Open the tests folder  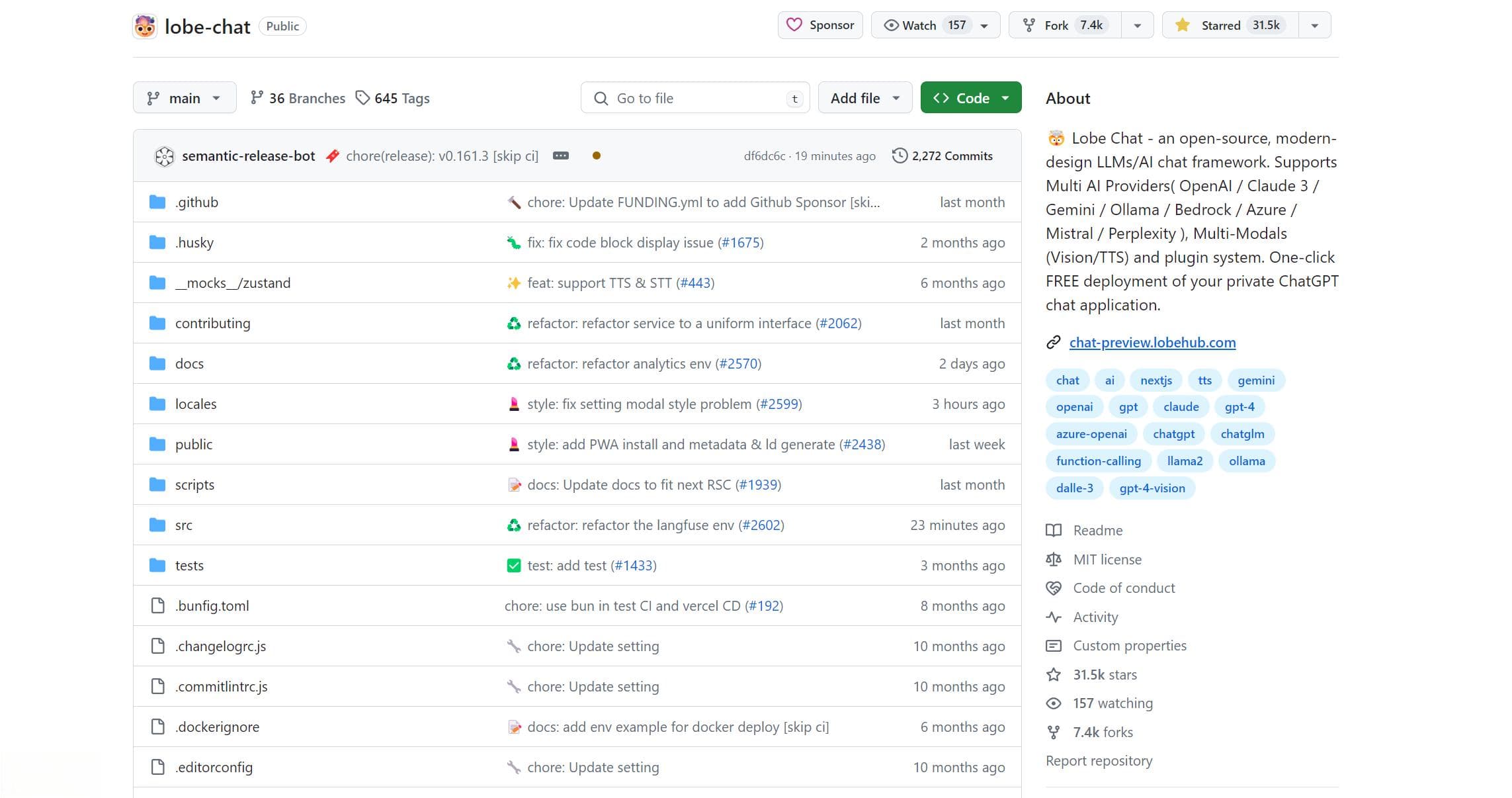(x=189, y=565)
